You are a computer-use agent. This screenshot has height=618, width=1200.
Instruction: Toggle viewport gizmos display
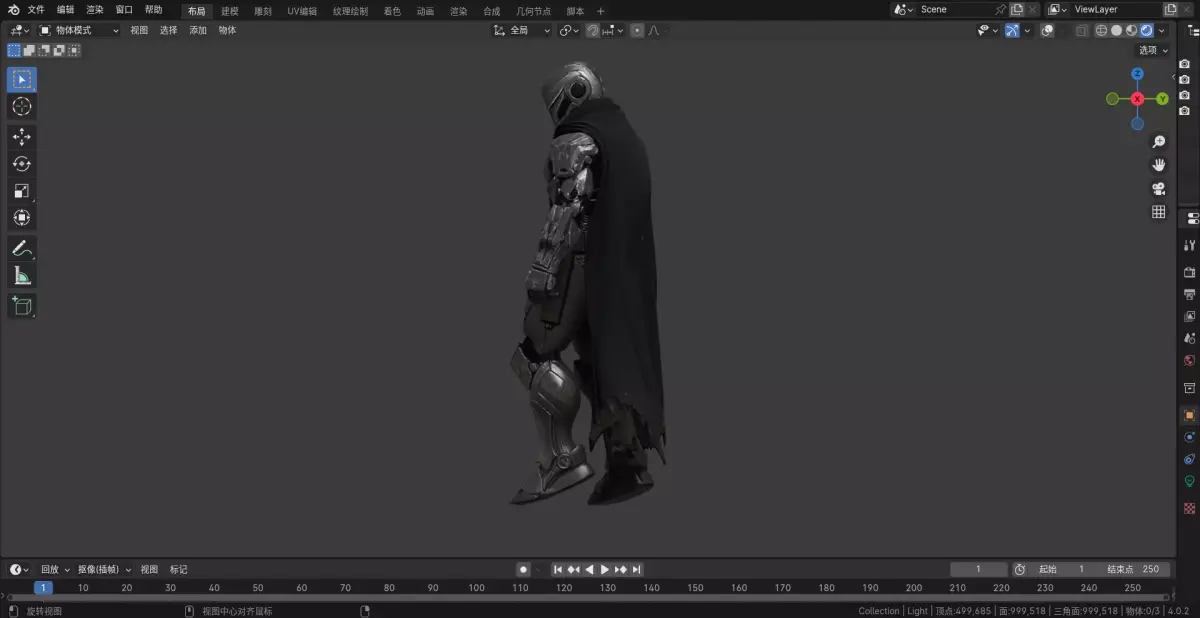[x=1013, y=30]
